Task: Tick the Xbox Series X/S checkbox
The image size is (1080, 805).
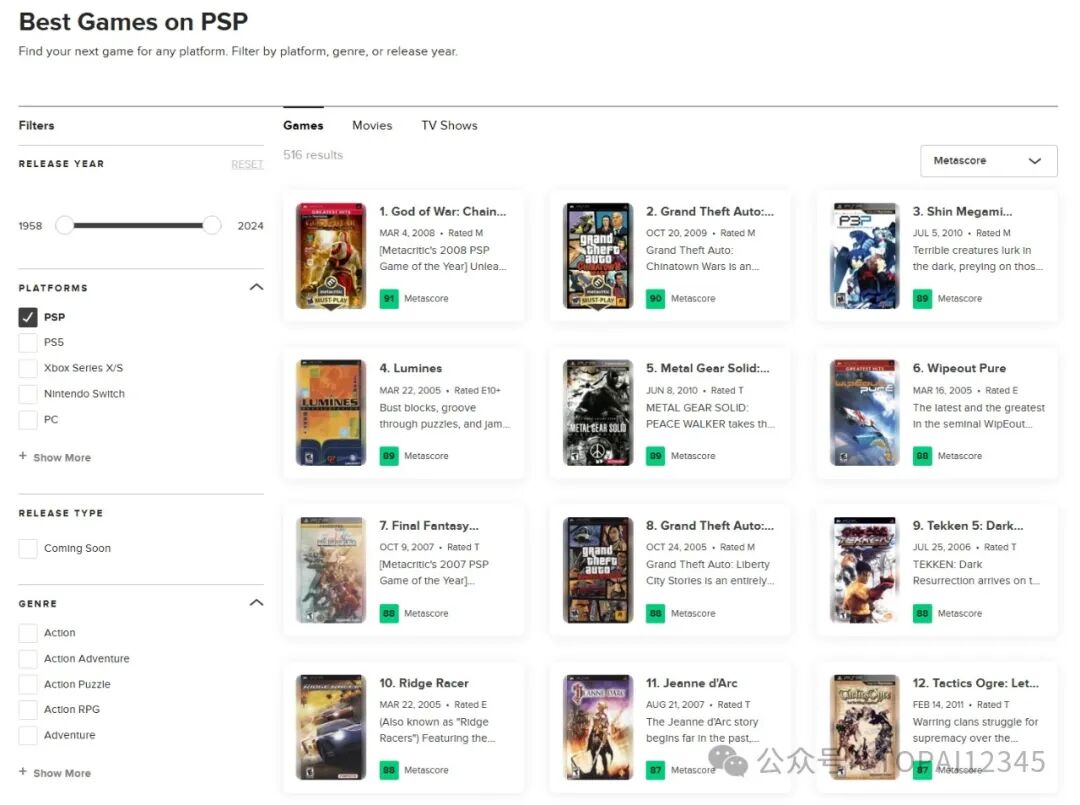Action: pos(28,368)
